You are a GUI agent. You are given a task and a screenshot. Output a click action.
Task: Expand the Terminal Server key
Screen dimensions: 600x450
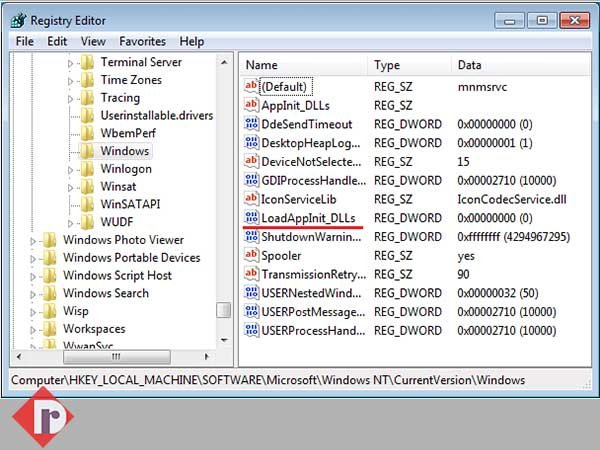coord(70,63)
